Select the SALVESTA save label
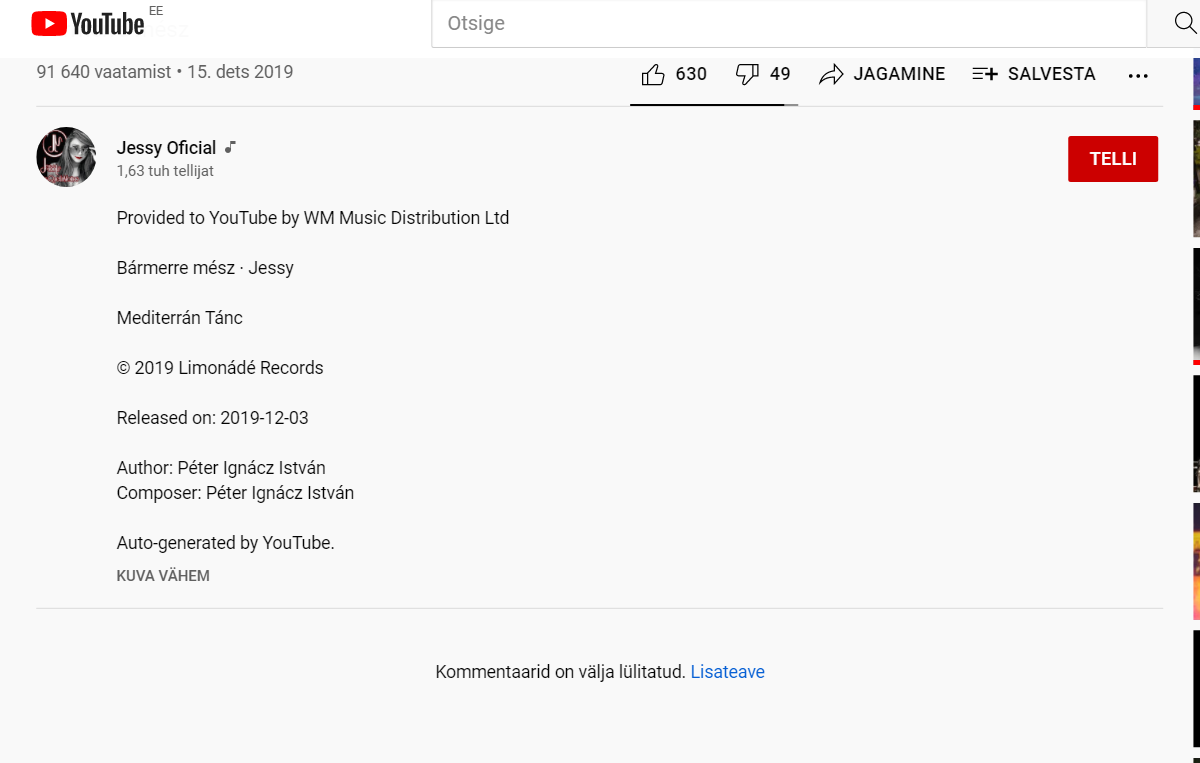1200x763 pixels. click(1051, 74)
